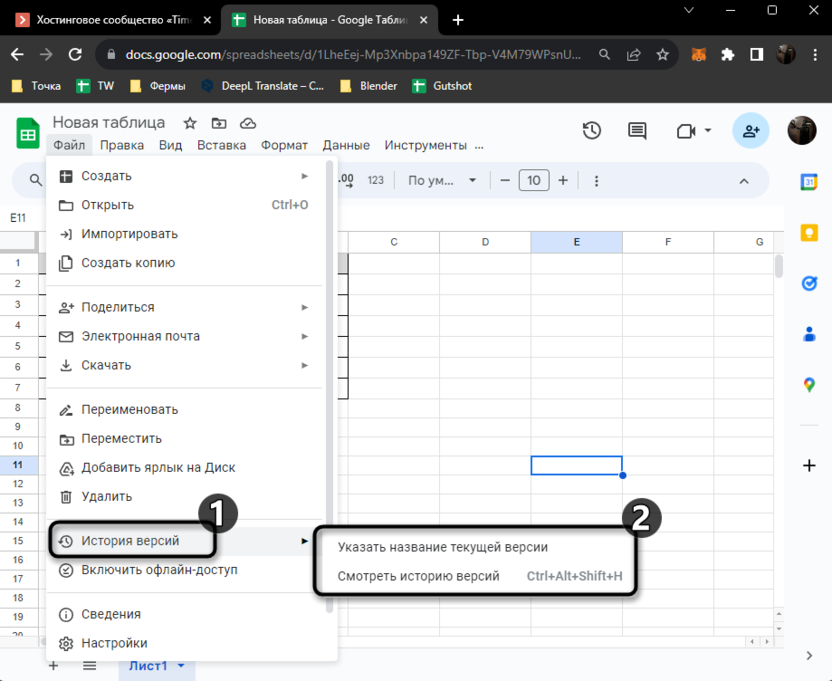
Task: Open the font dropdown in toolbar
Action: click(442, 181)
